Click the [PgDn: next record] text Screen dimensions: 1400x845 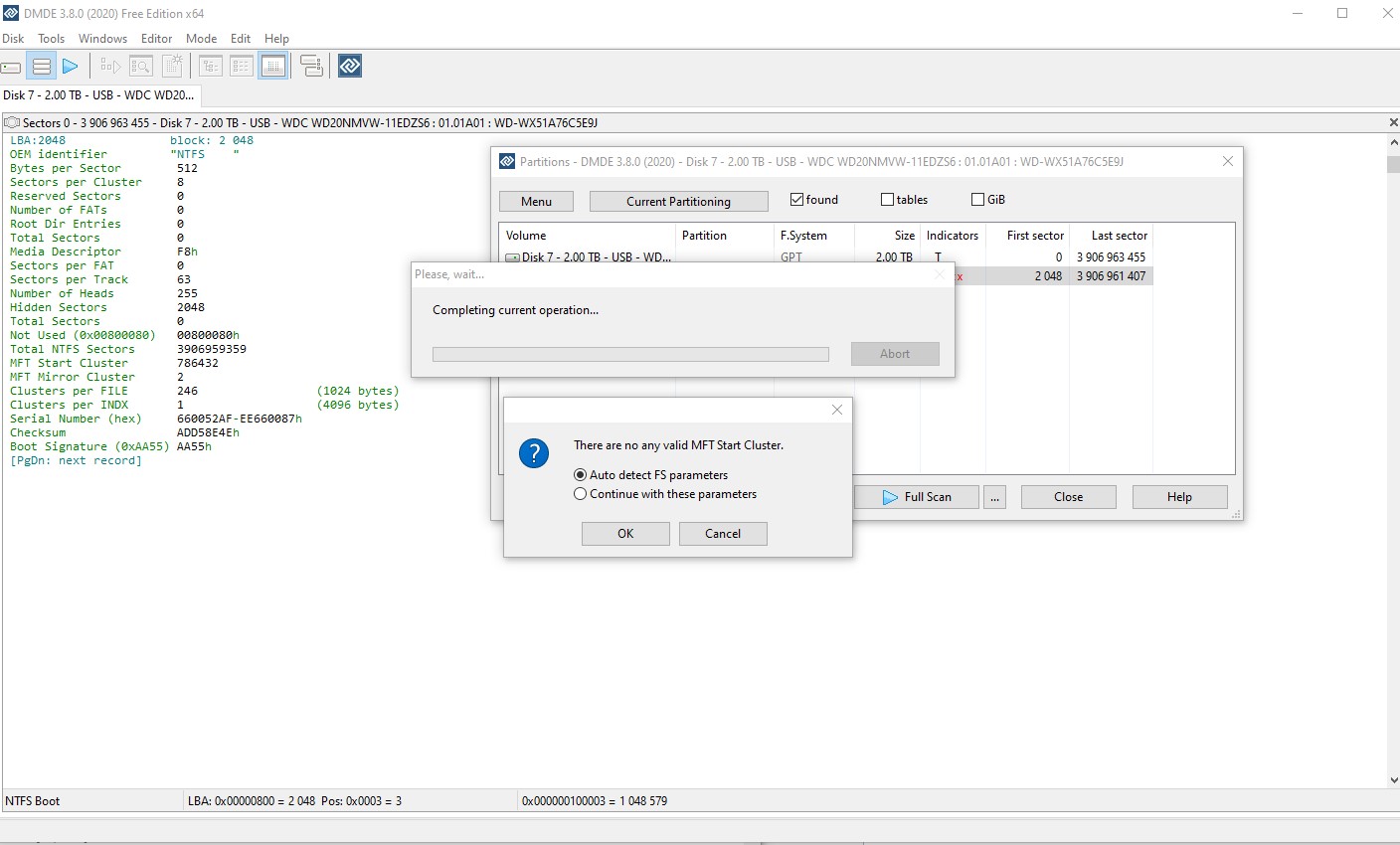tap(76, 461)
